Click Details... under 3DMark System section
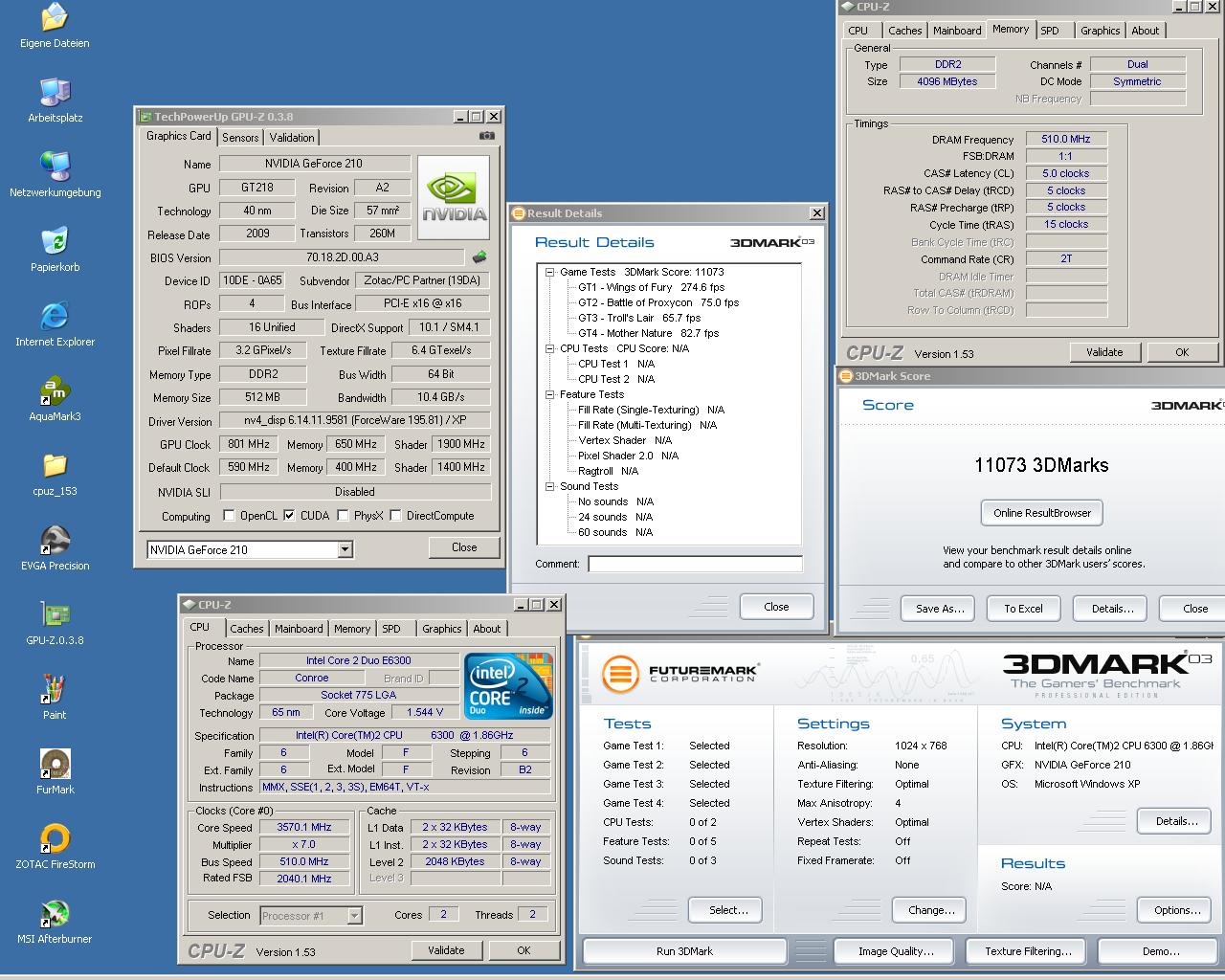The image size is (1225, 980). [x=1176, y=821]
